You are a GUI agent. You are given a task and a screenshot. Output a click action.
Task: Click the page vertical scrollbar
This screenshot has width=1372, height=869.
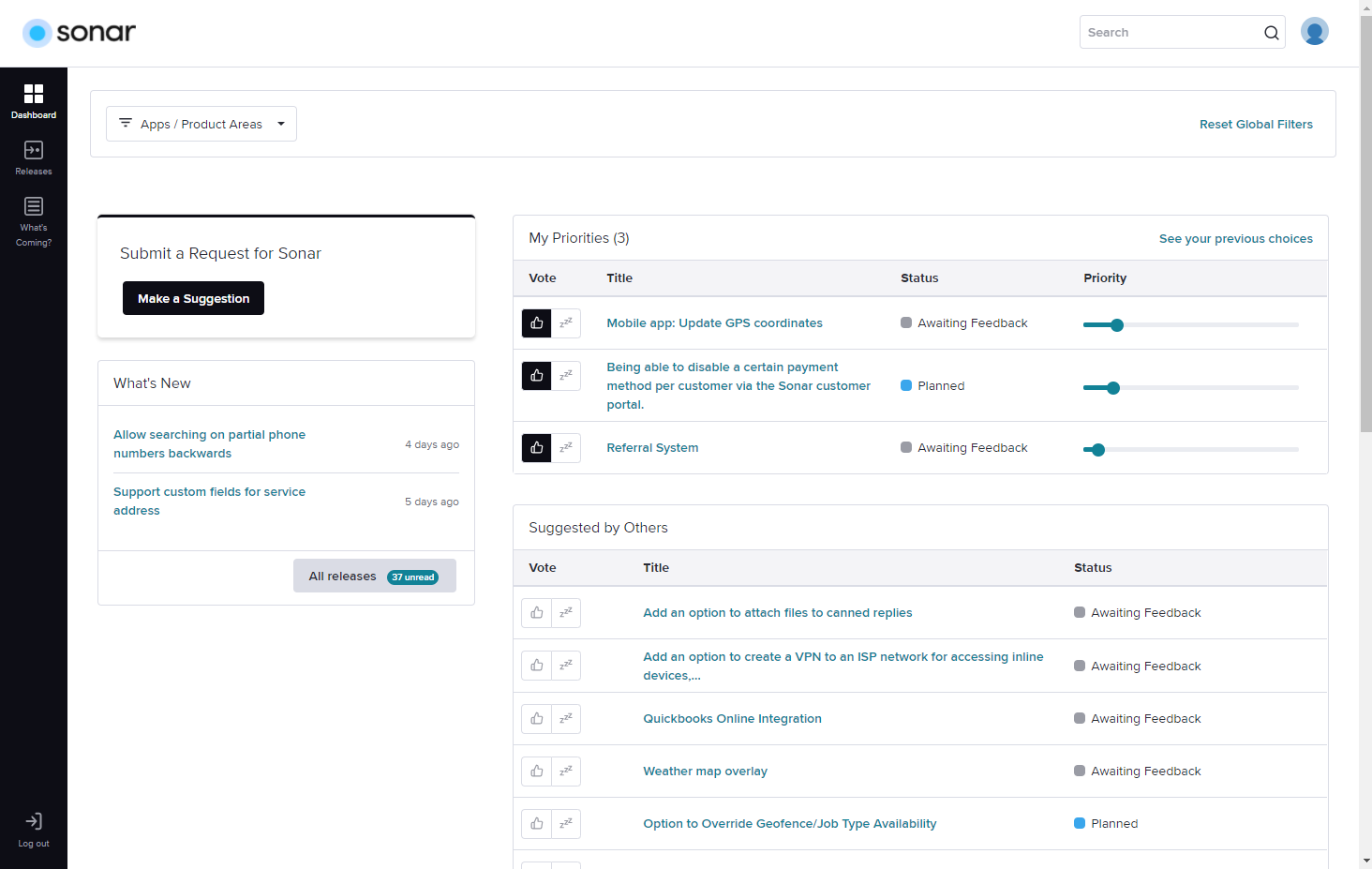[1365, 225]
